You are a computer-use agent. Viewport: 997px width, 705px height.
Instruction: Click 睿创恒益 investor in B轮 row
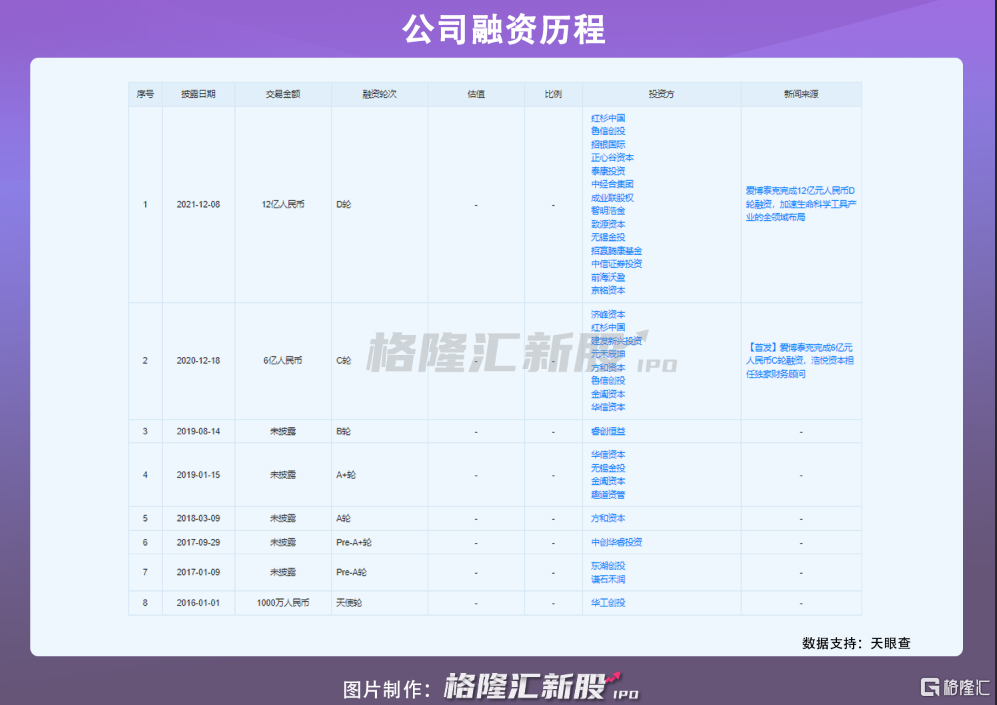pos(608,431)
